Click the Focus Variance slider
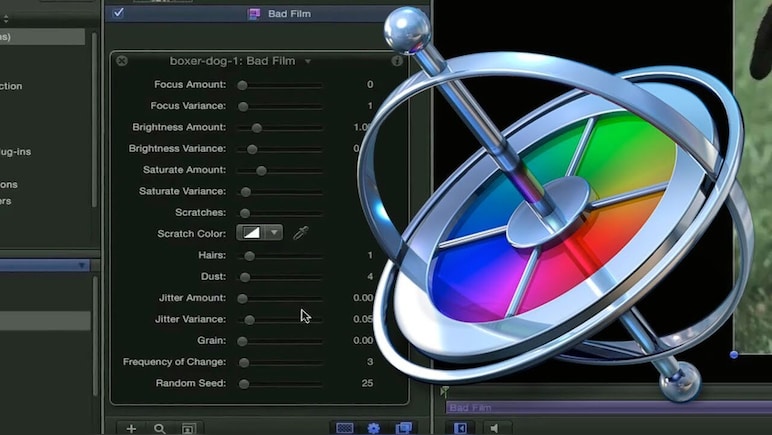This screenshot has height=435, width=772. point(280,106)
